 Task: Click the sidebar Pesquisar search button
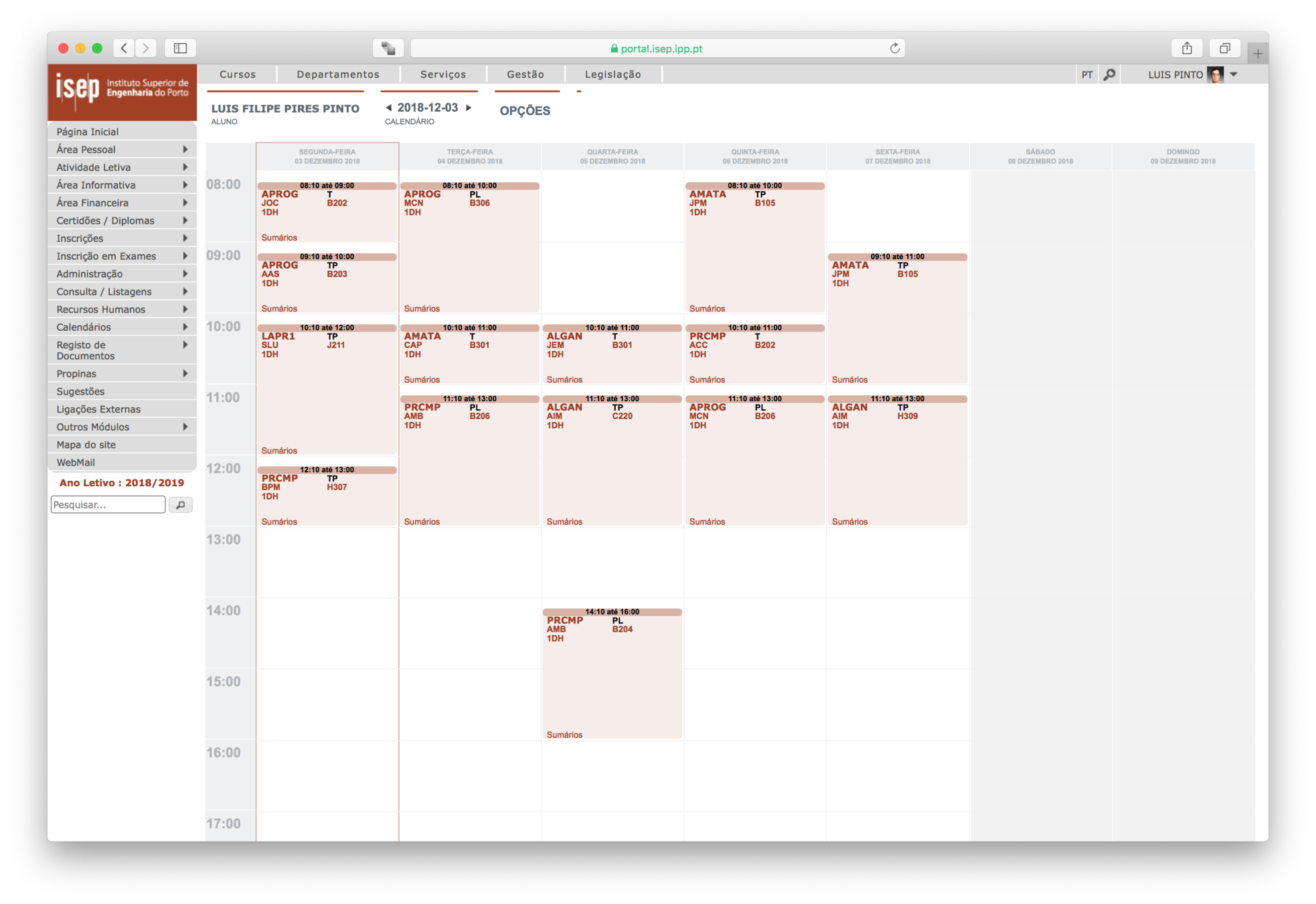pos(180,505)
